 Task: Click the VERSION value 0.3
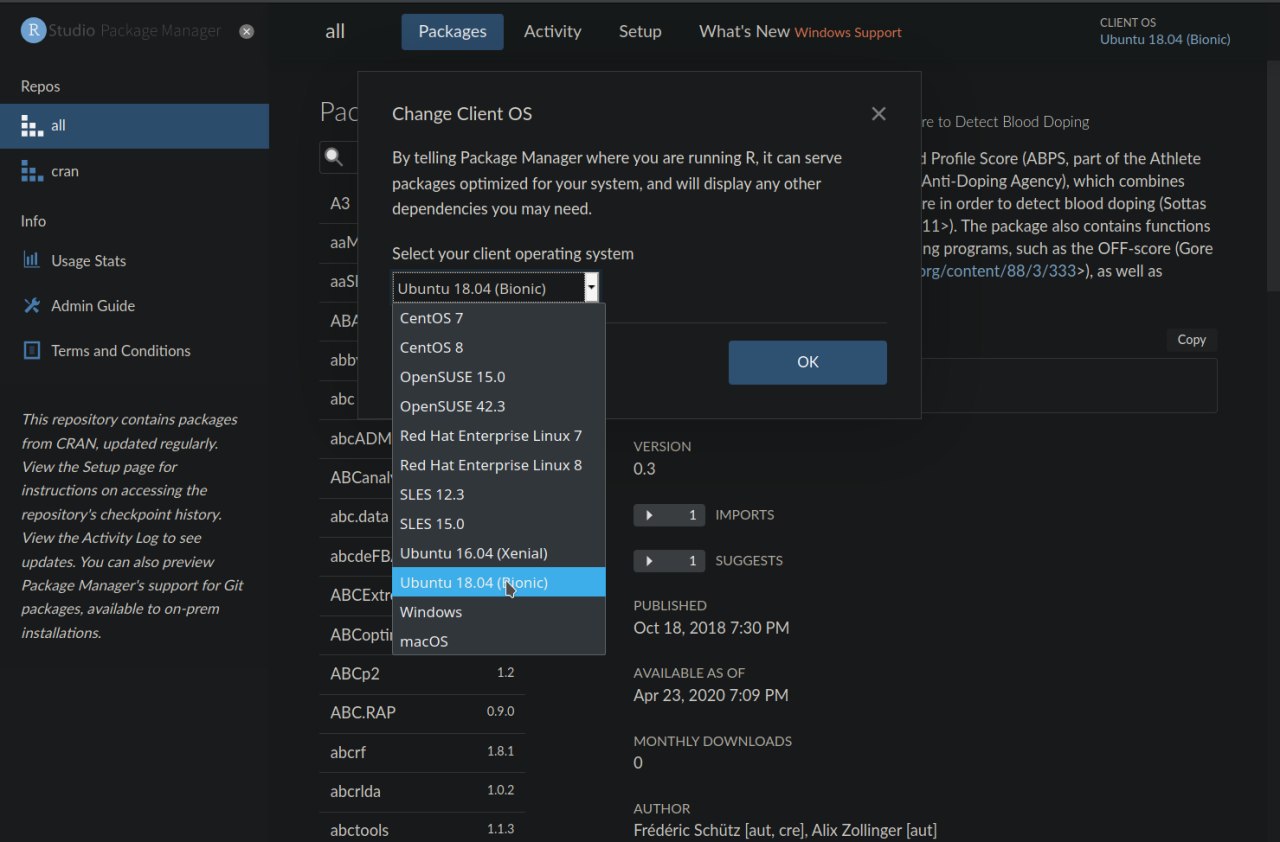(x=645, y=468)
